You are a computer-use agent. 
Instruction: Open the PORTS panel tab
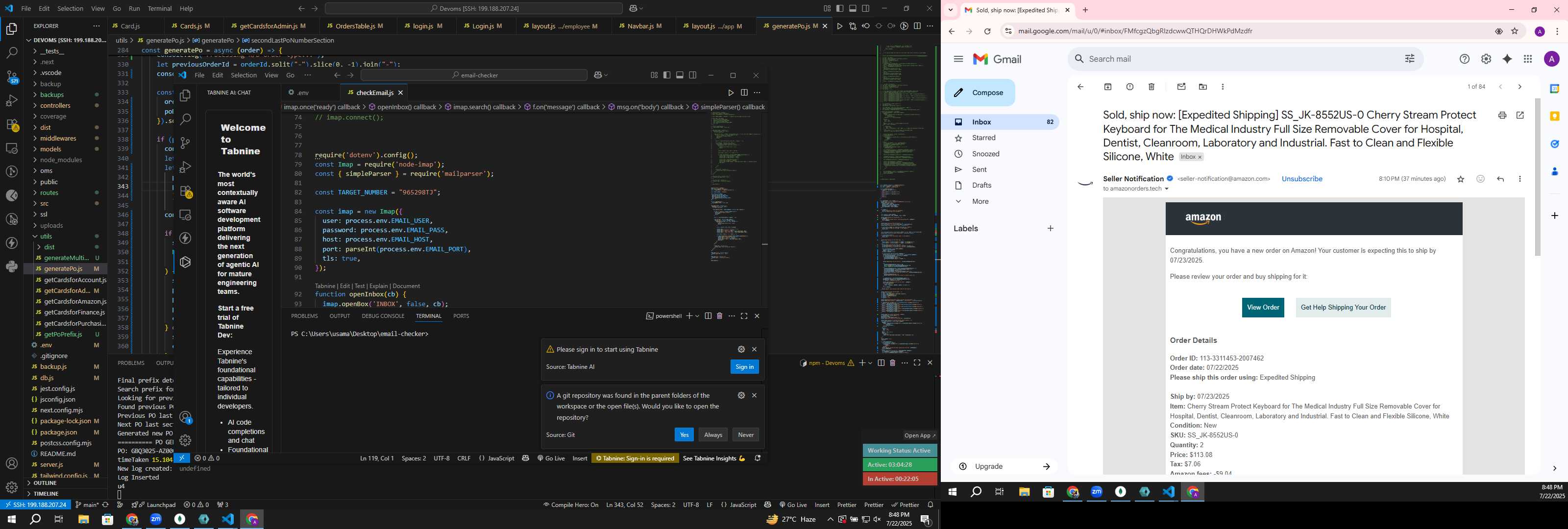tap(461, 316)
